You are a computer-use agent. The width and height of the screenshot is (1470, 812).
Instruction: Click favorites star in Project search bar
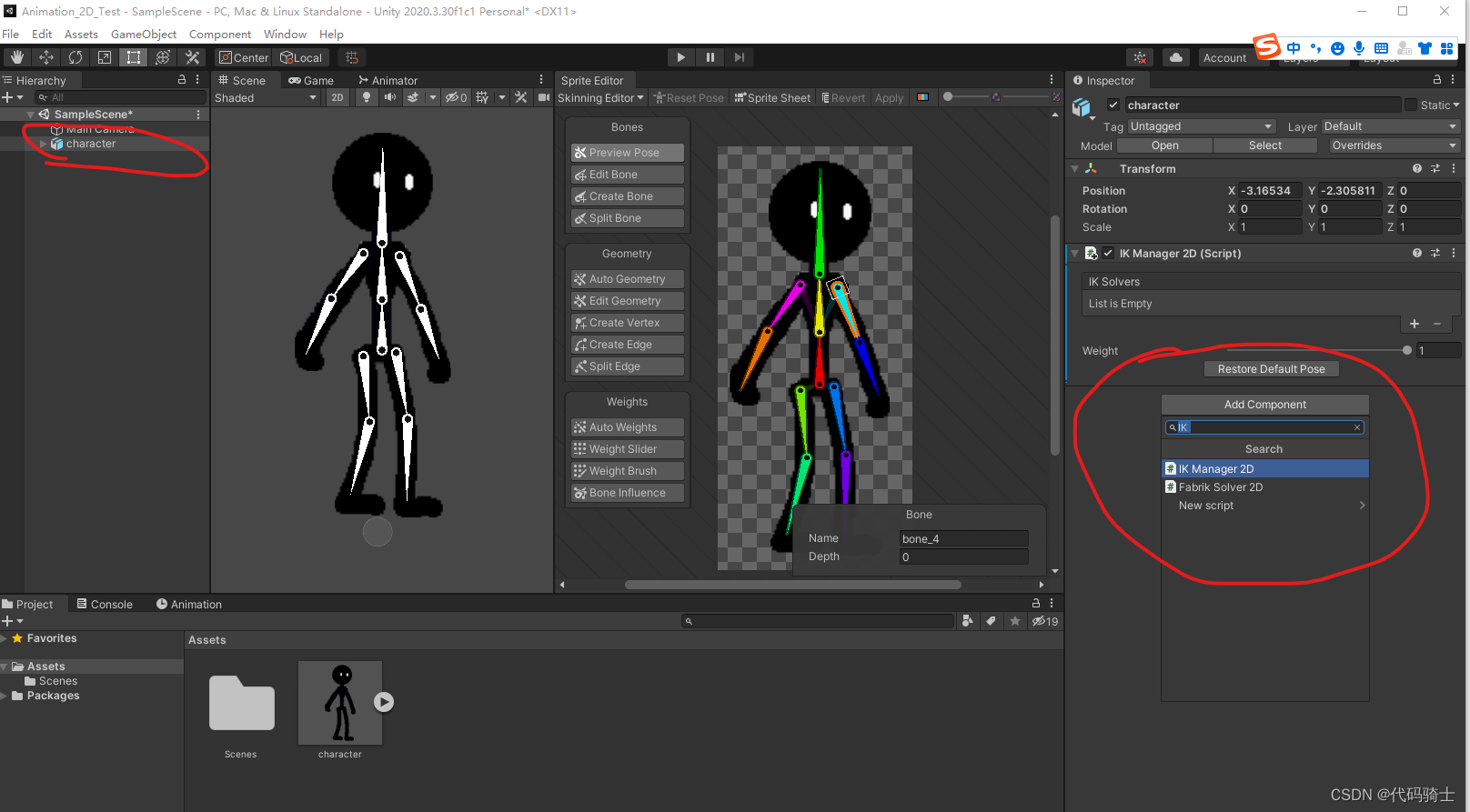(x=1015, y=621)
